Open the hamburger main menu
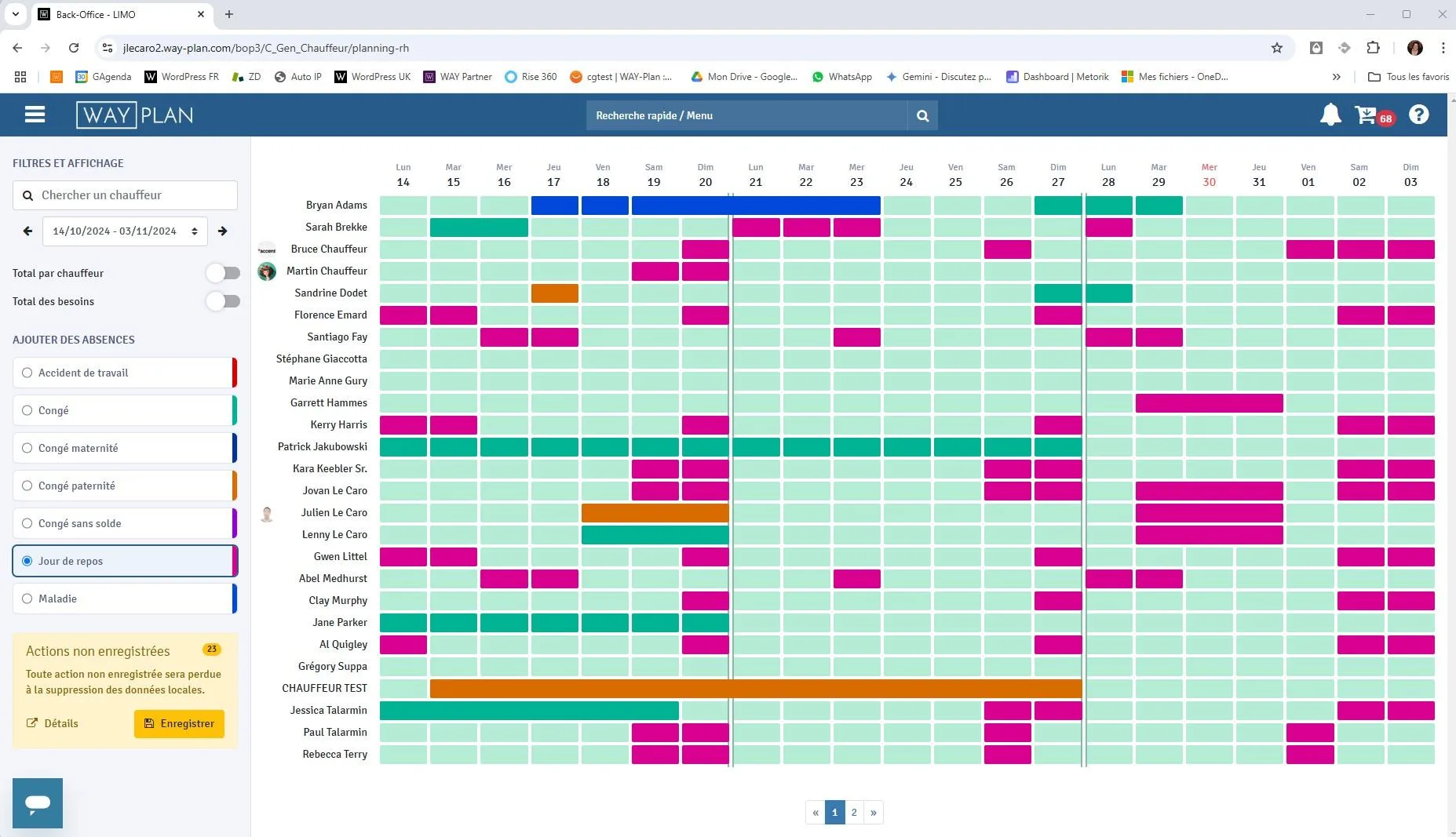Image resolution: width=1456 pixels, height=837 pixels. click(x=35, y=115)
